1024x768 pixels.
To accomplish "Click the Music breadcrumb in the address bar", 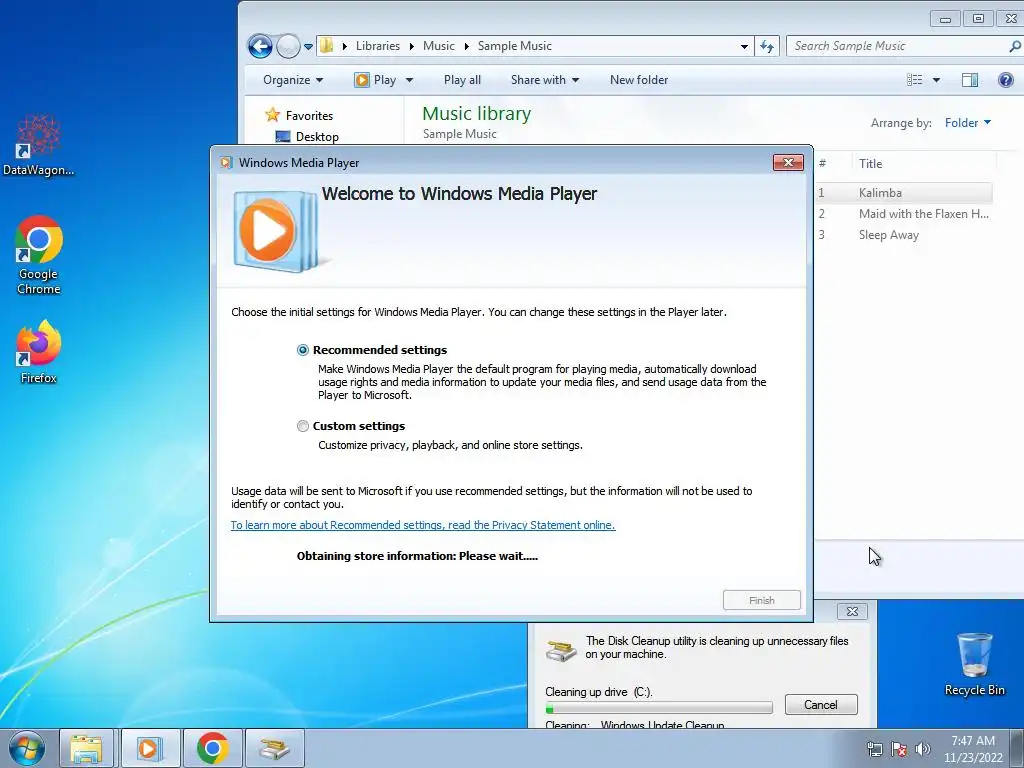I will pos(438,46).
